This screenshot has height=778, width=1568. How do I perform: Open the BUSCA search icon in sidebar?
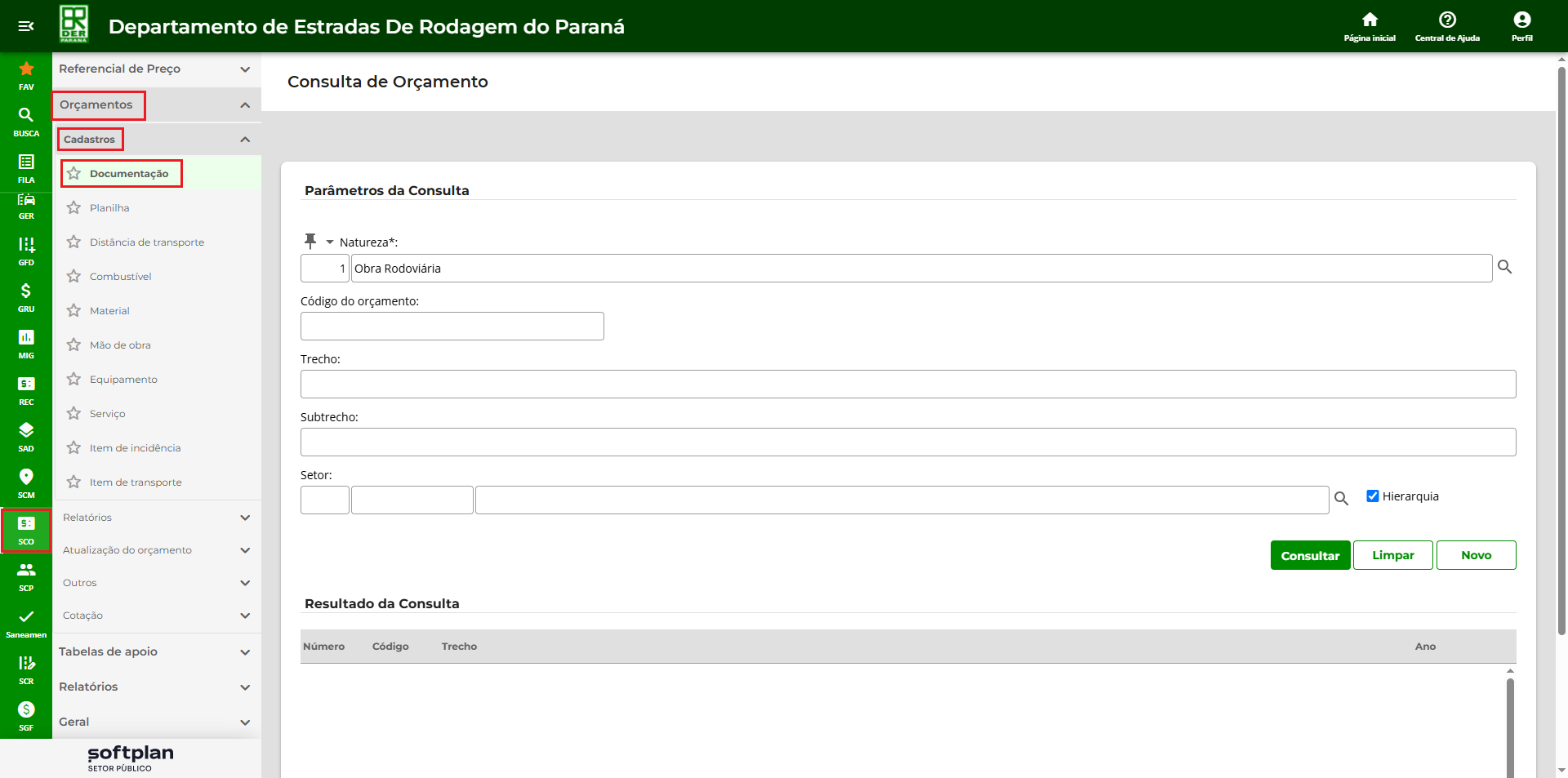pyautogui.click(x=26, y=116)
